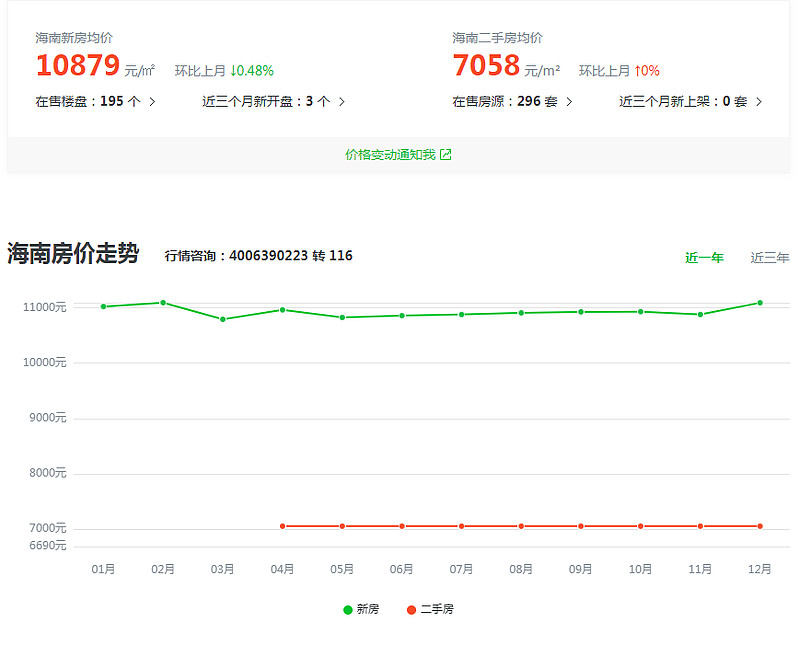Select red 09月 data point on 二手房 line
Screen dimensions: 800x645
point(581,526)
